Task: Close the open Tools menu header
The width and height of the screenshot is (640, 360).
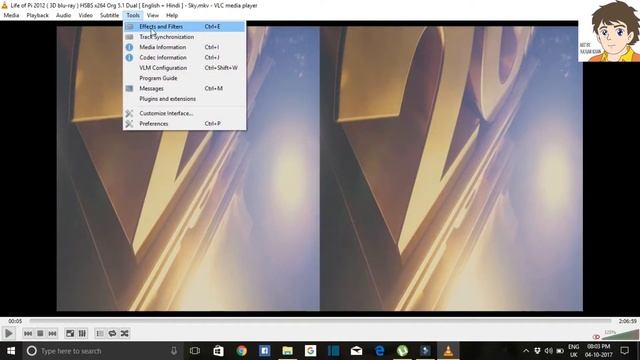Action: tap(133, 15)
